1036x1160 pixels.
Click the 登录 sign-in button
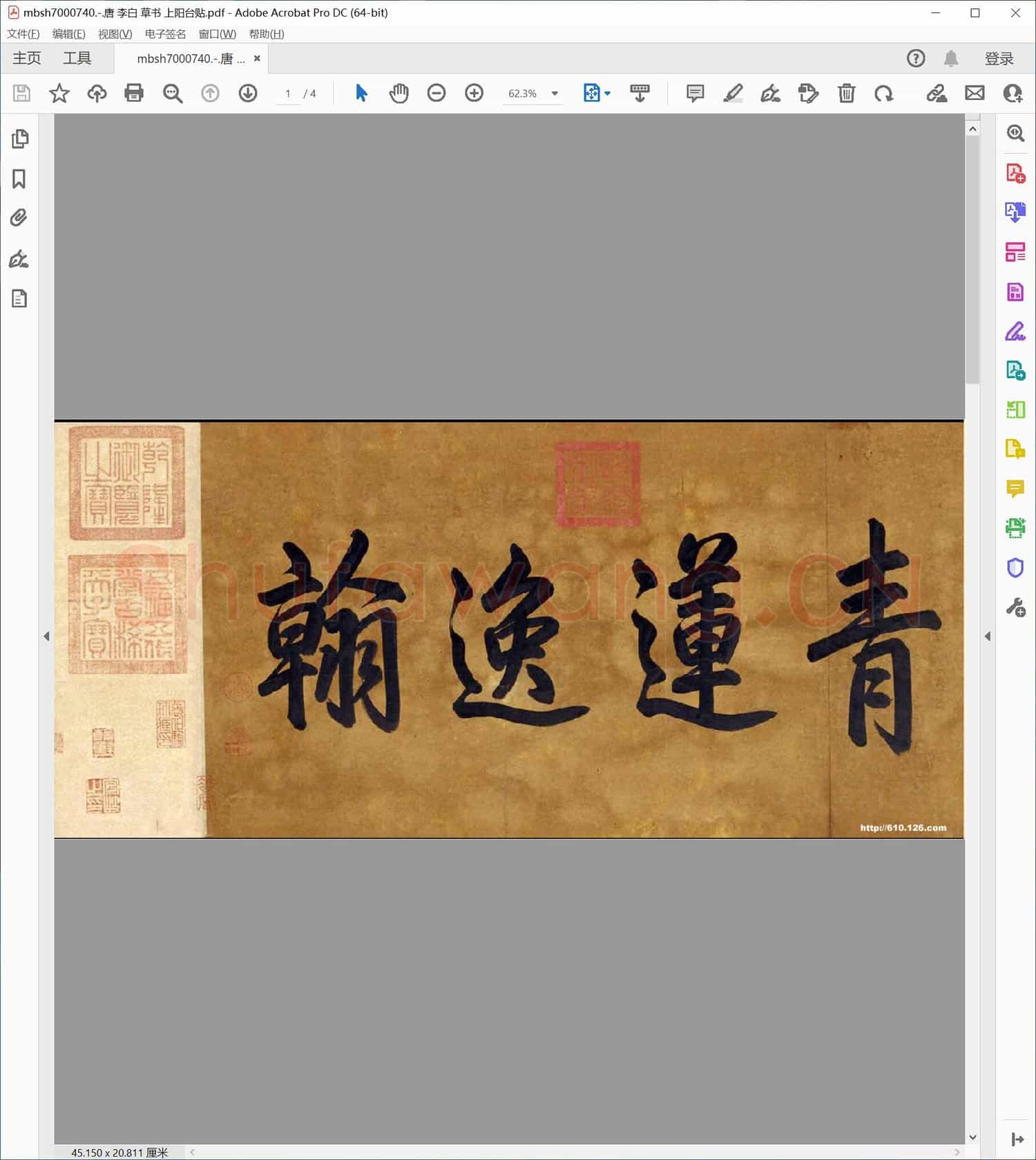[999, 59]
